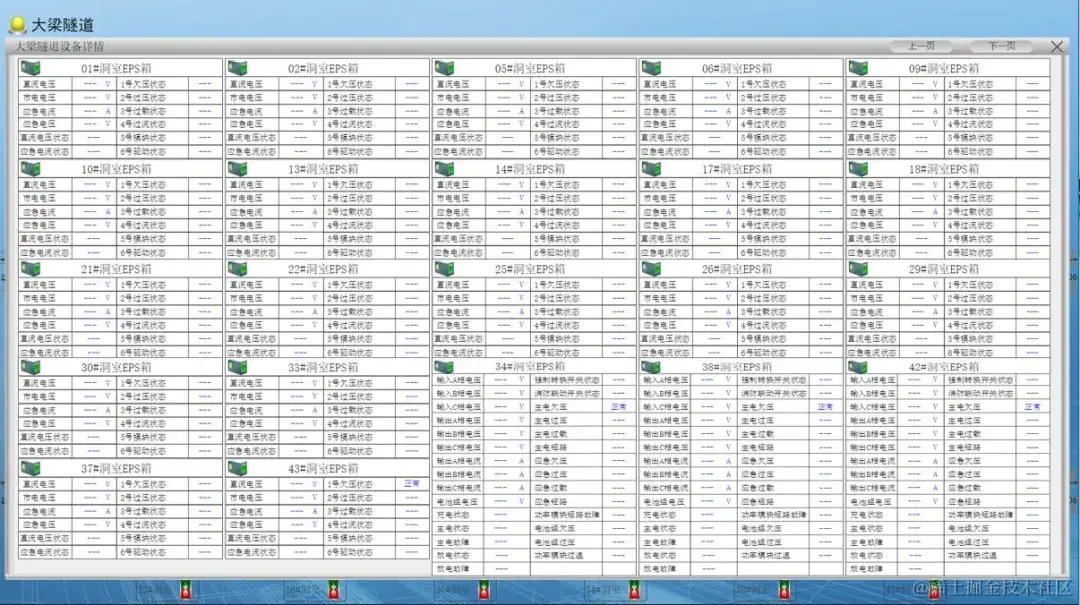Click the 09#洞室EPS箱 title
This screenshot has height=605, width=1080.
point(944,69)
